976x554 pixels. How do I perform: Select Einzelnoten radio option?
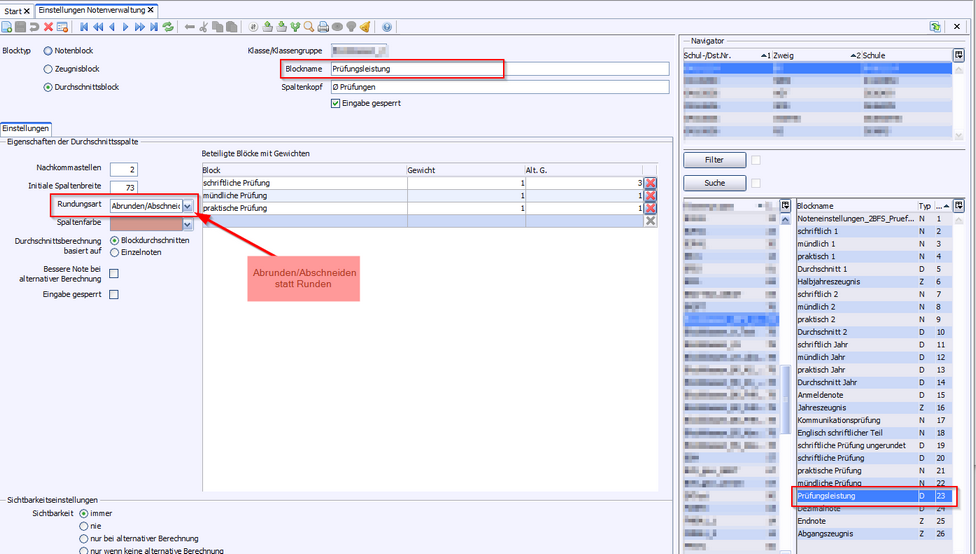point(115,253)
